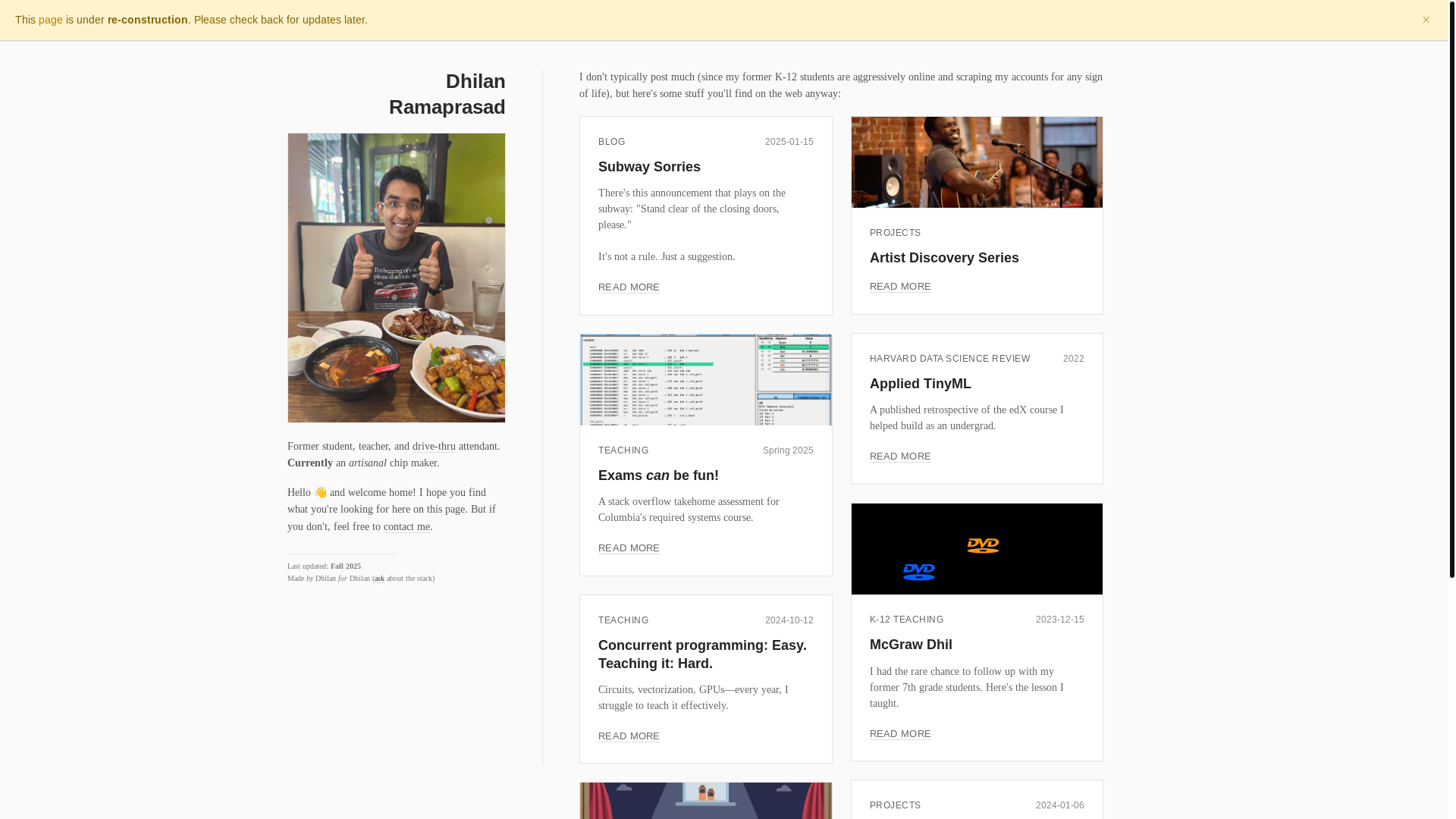Open the 'Subway Sorries' post title
This screenshot has height=819, width=1456.
pos(649,167)
